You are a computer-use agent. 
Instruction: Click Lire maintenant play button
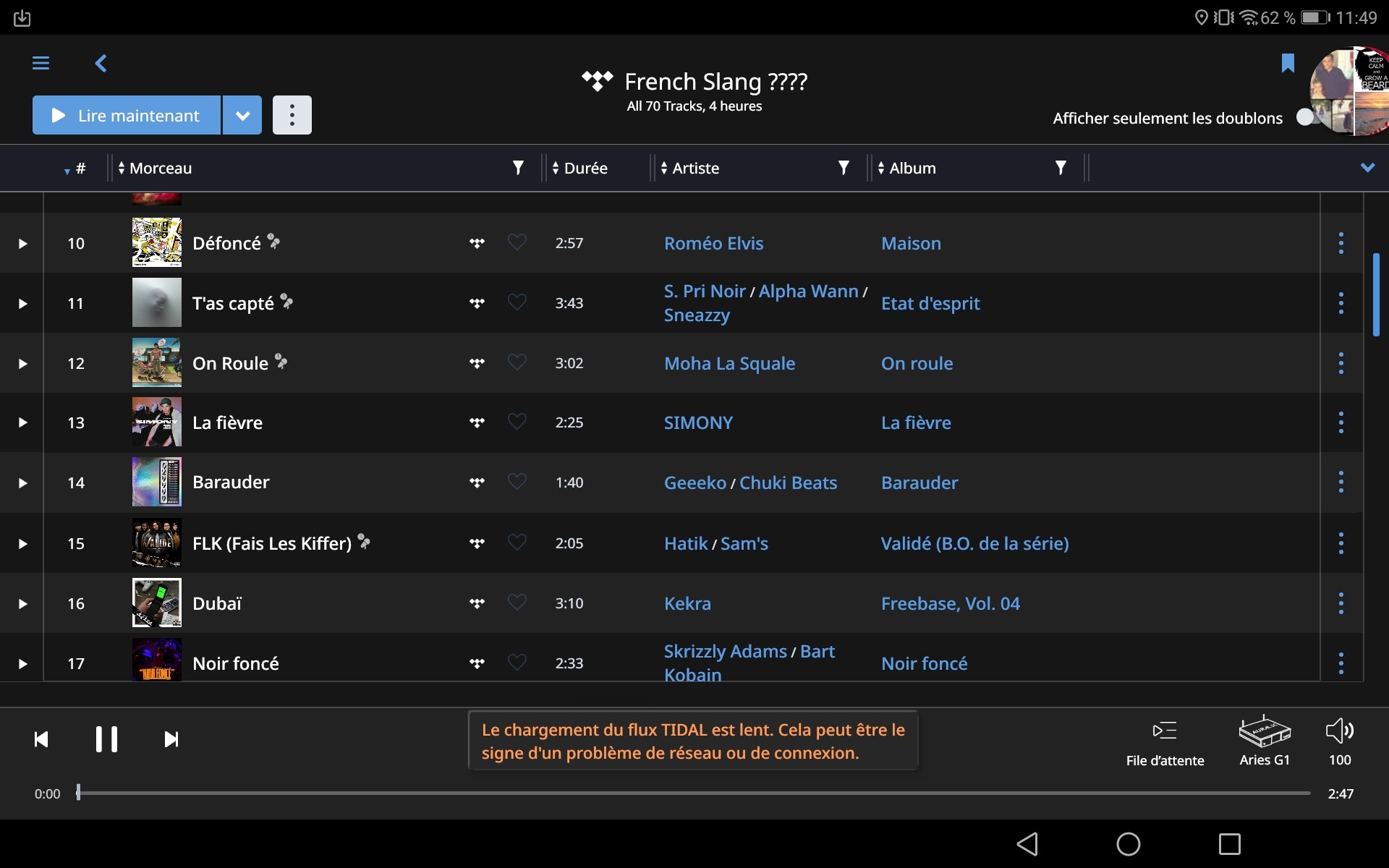coord(127,115)
